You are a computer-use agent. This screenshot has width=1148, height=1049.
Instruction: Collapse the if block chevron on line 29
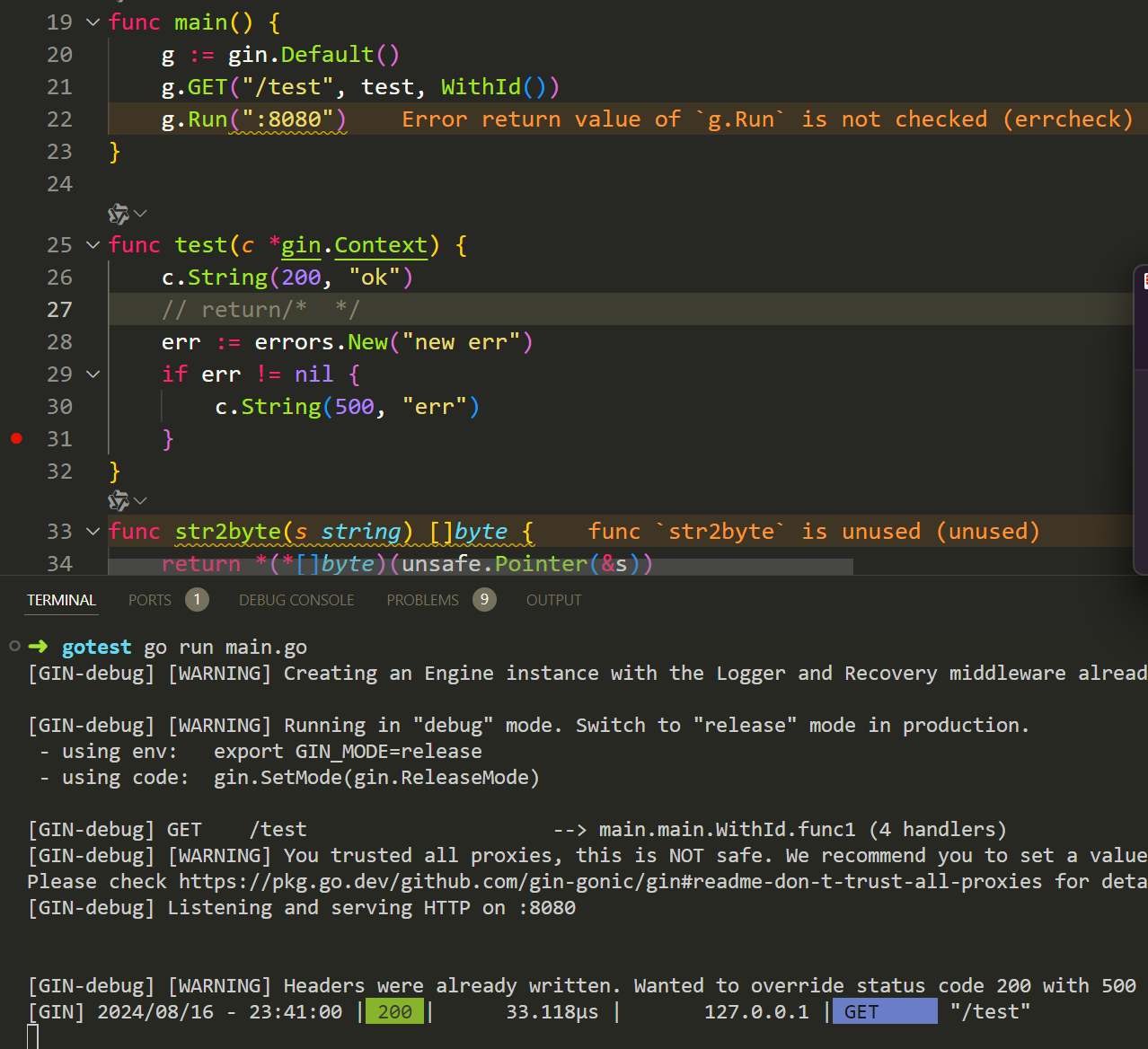tap(93, 375)
